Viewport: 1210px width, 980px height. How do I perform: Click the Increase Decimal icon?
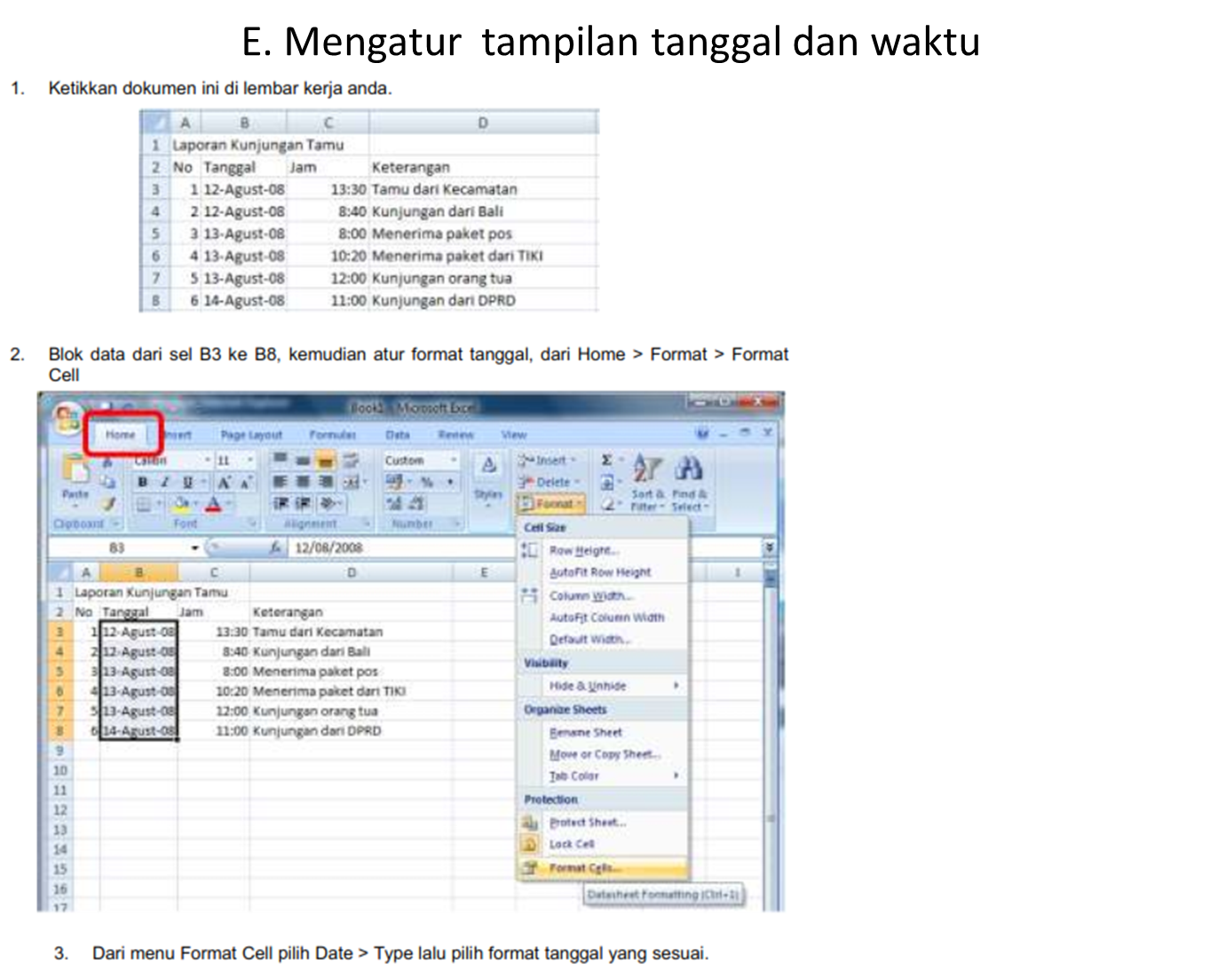394,503
